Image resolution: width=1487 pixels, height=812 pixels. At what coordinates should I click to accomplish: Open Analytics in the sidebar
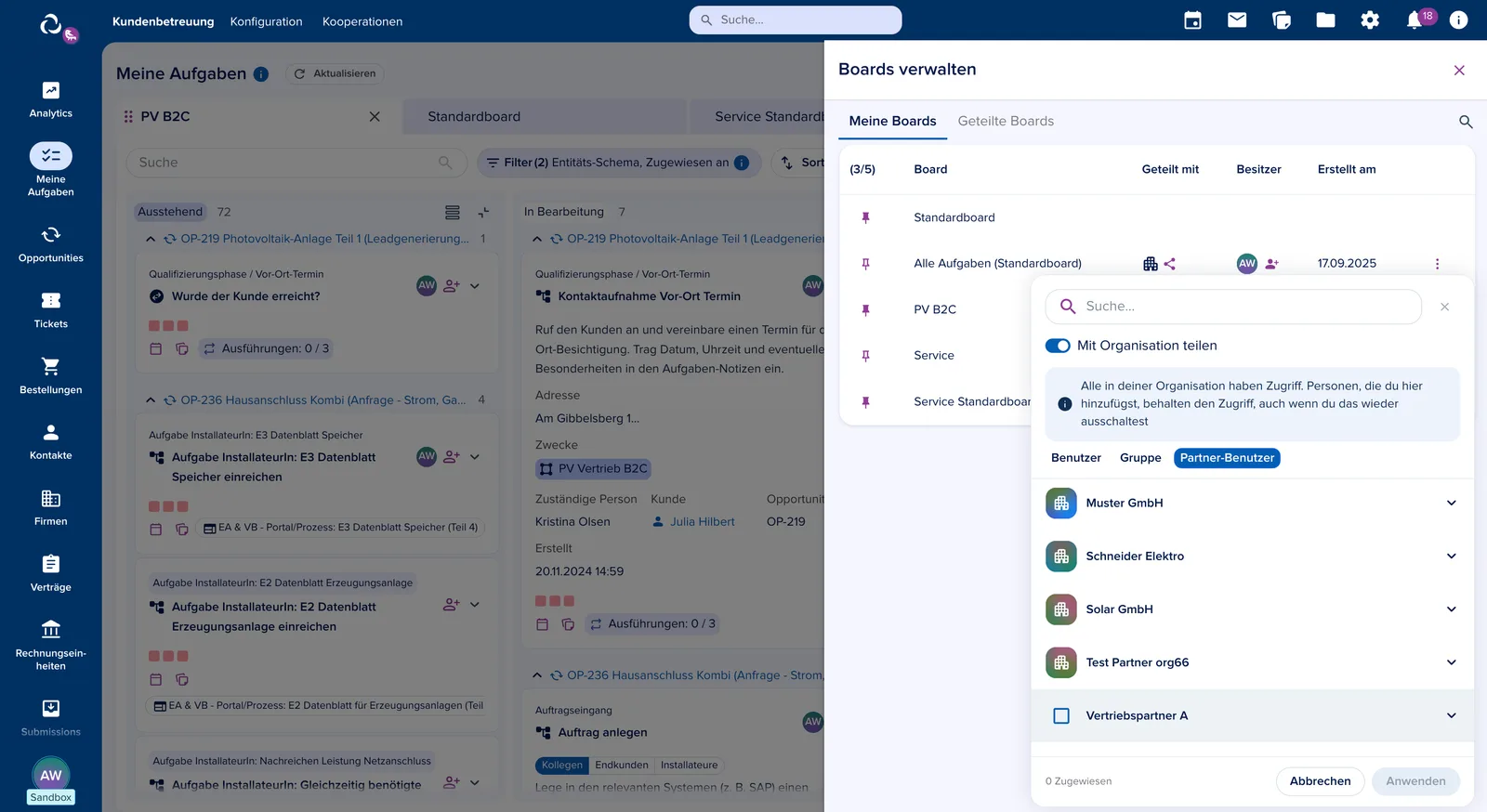tap(50, 100)
